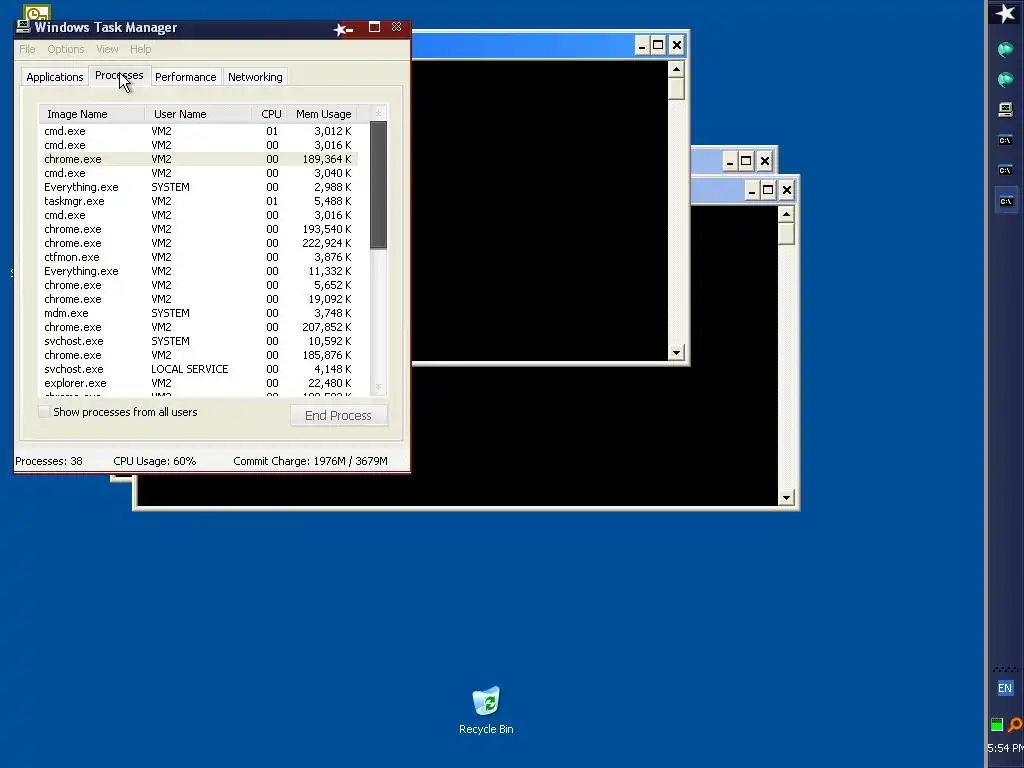
Task: Open the orange Everything search tray icon
Action: [x=1015, y=724]
